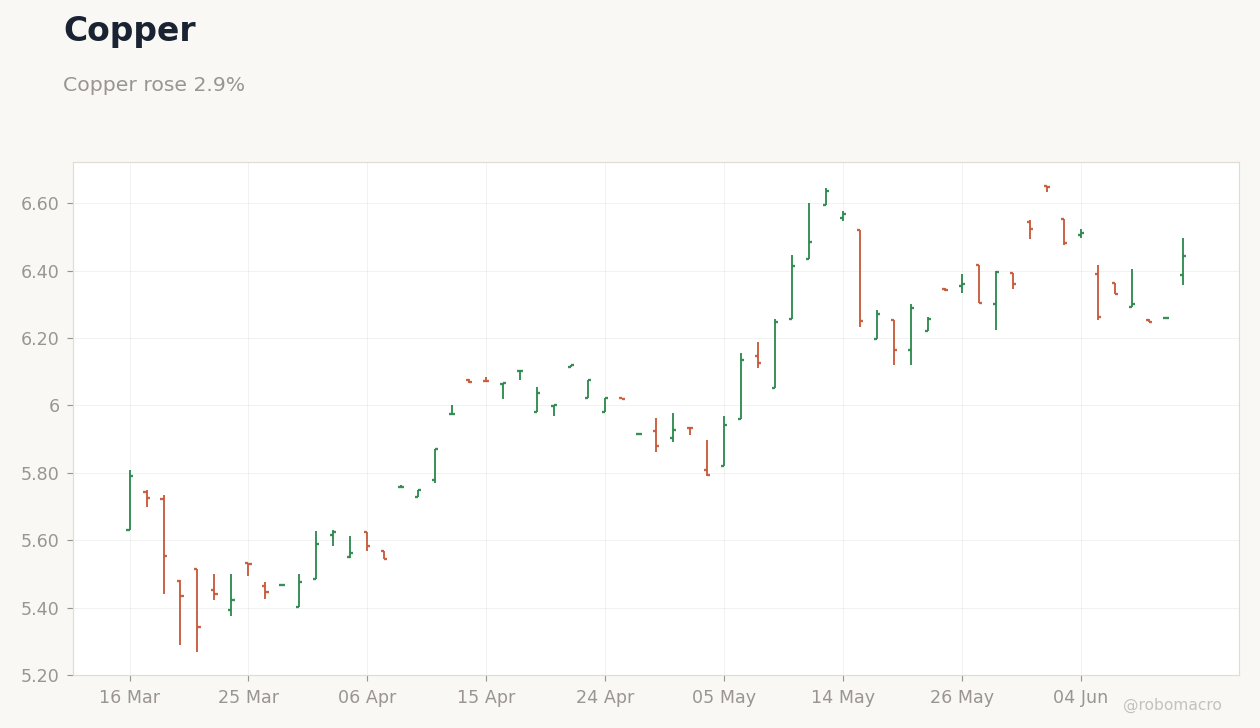
Task: Click the '05 May' x-axis date label
Action: coord(724,698)
